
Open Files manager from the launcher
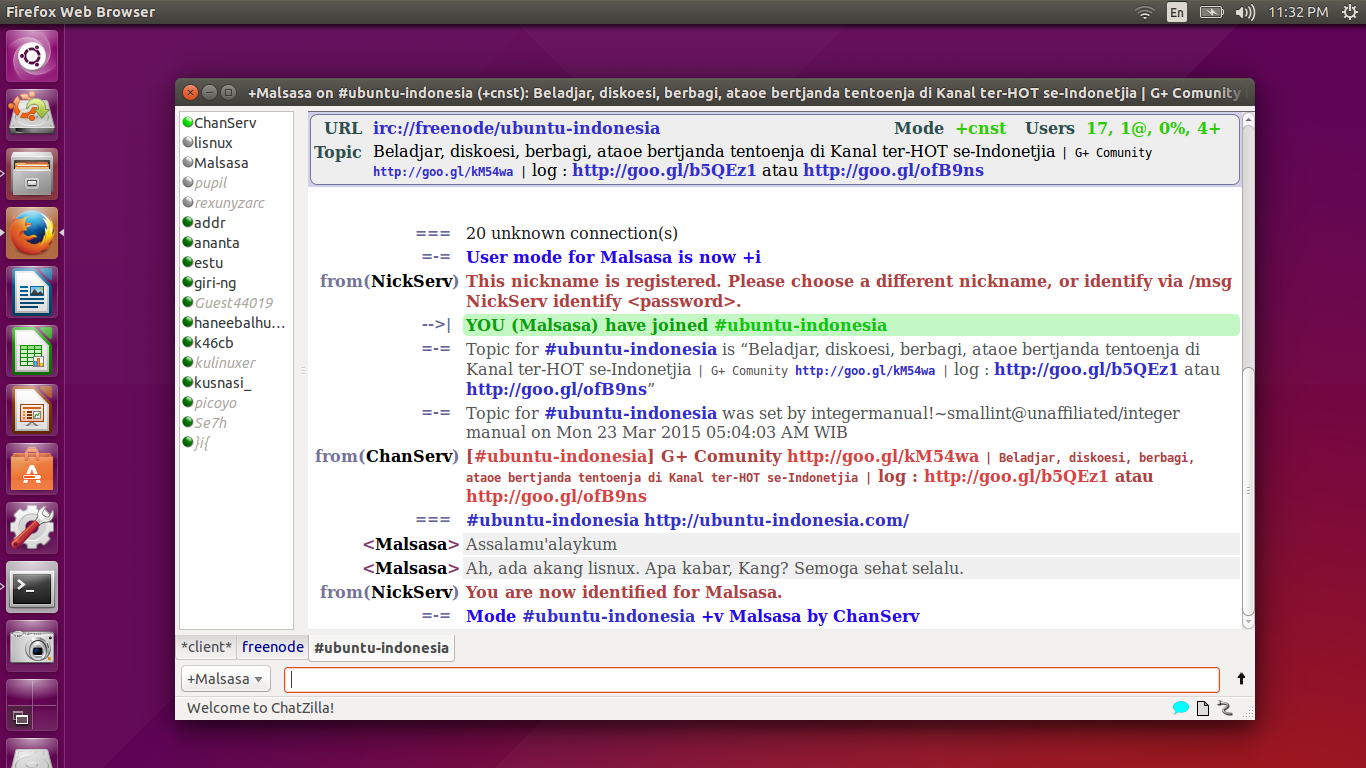click(x=33, y=174)
